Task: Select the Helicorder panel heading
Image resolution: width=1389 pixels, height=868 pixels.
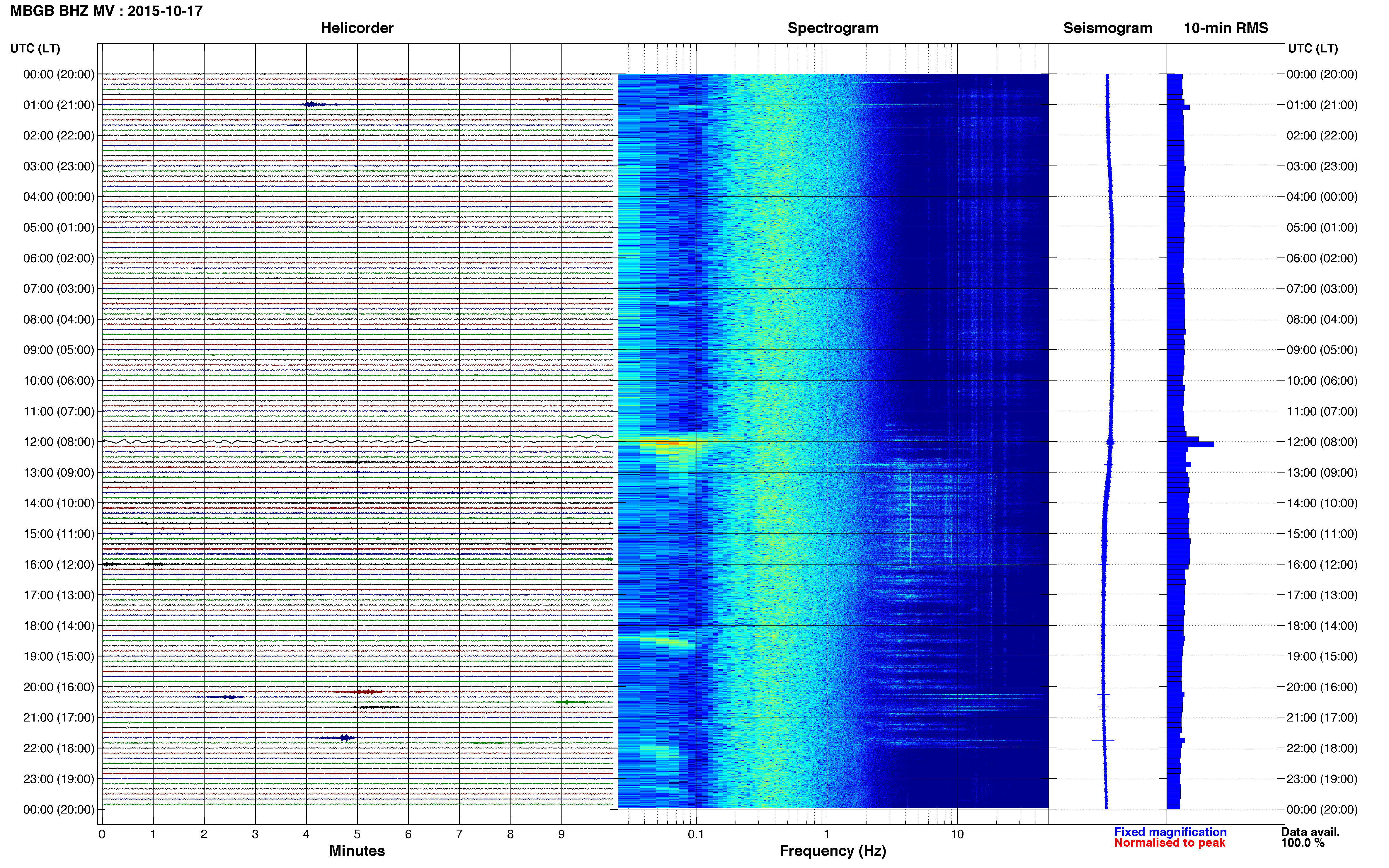Action: [357, 28]
